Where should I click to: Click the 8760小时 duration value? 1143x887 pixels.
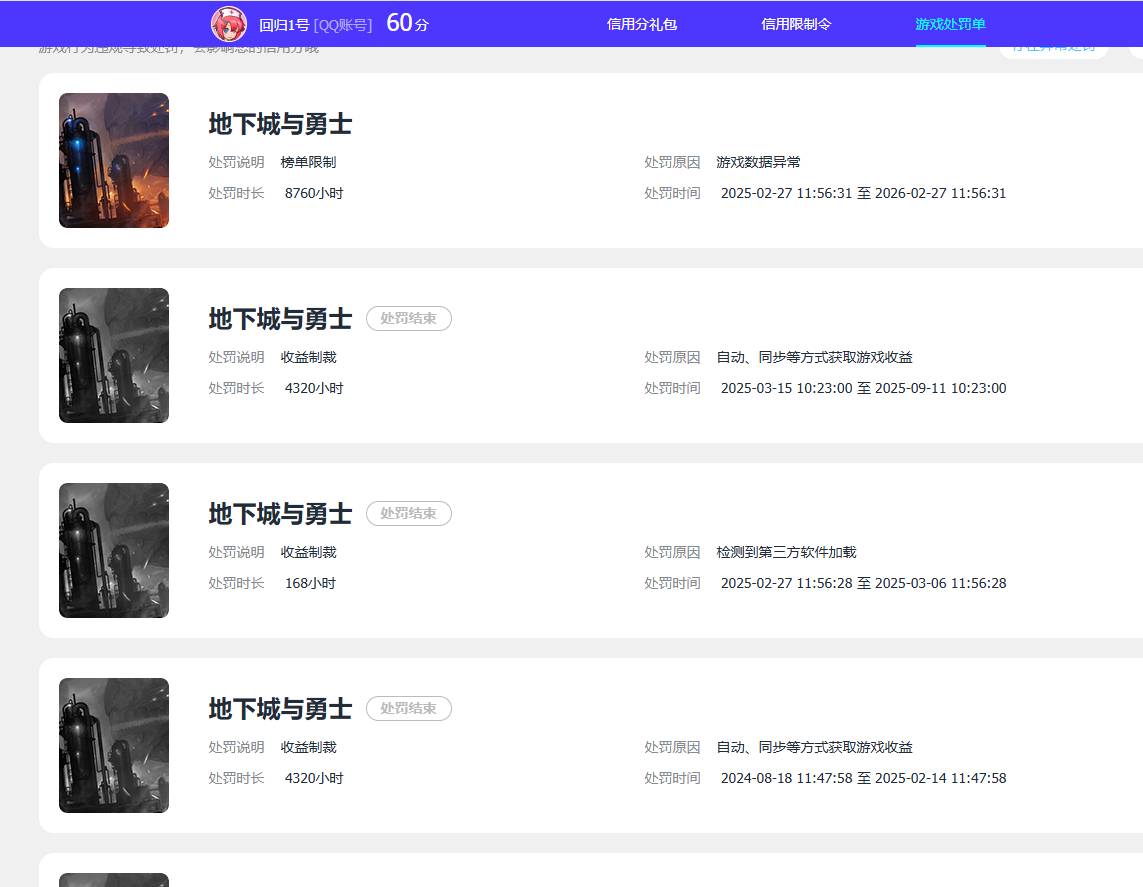click(314, 192)
